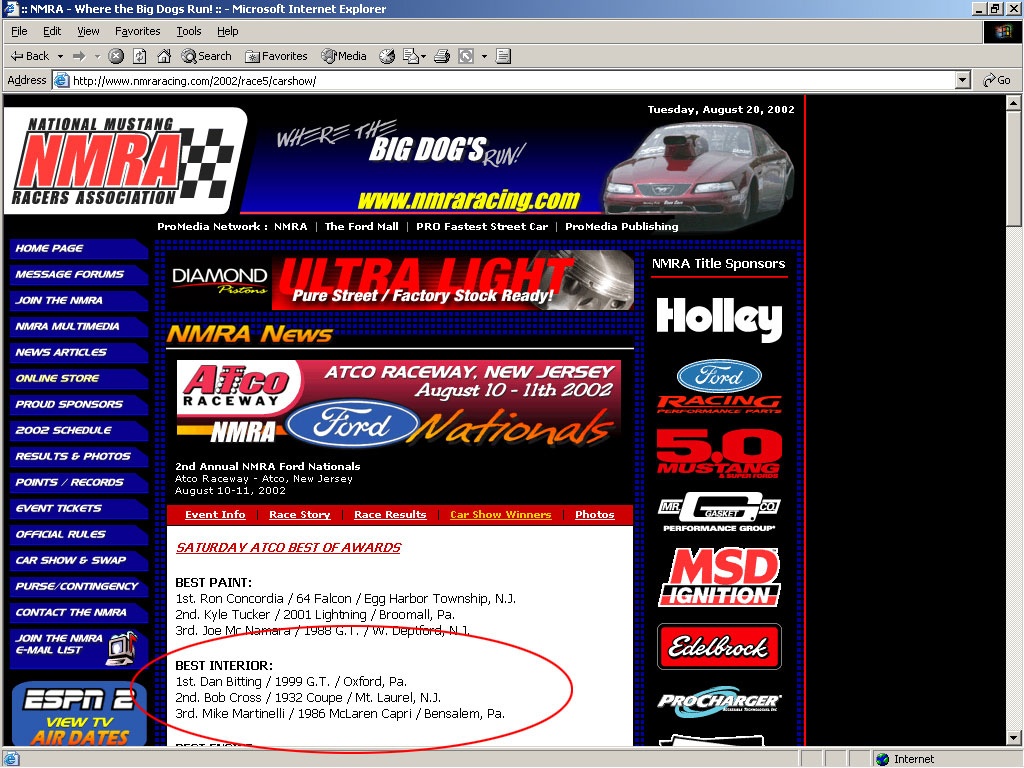Open OFFICIAL RULES in the sidebar
Image resolution: width=1024 pixels, height=768 pixels.
click(x=79, y=535)
